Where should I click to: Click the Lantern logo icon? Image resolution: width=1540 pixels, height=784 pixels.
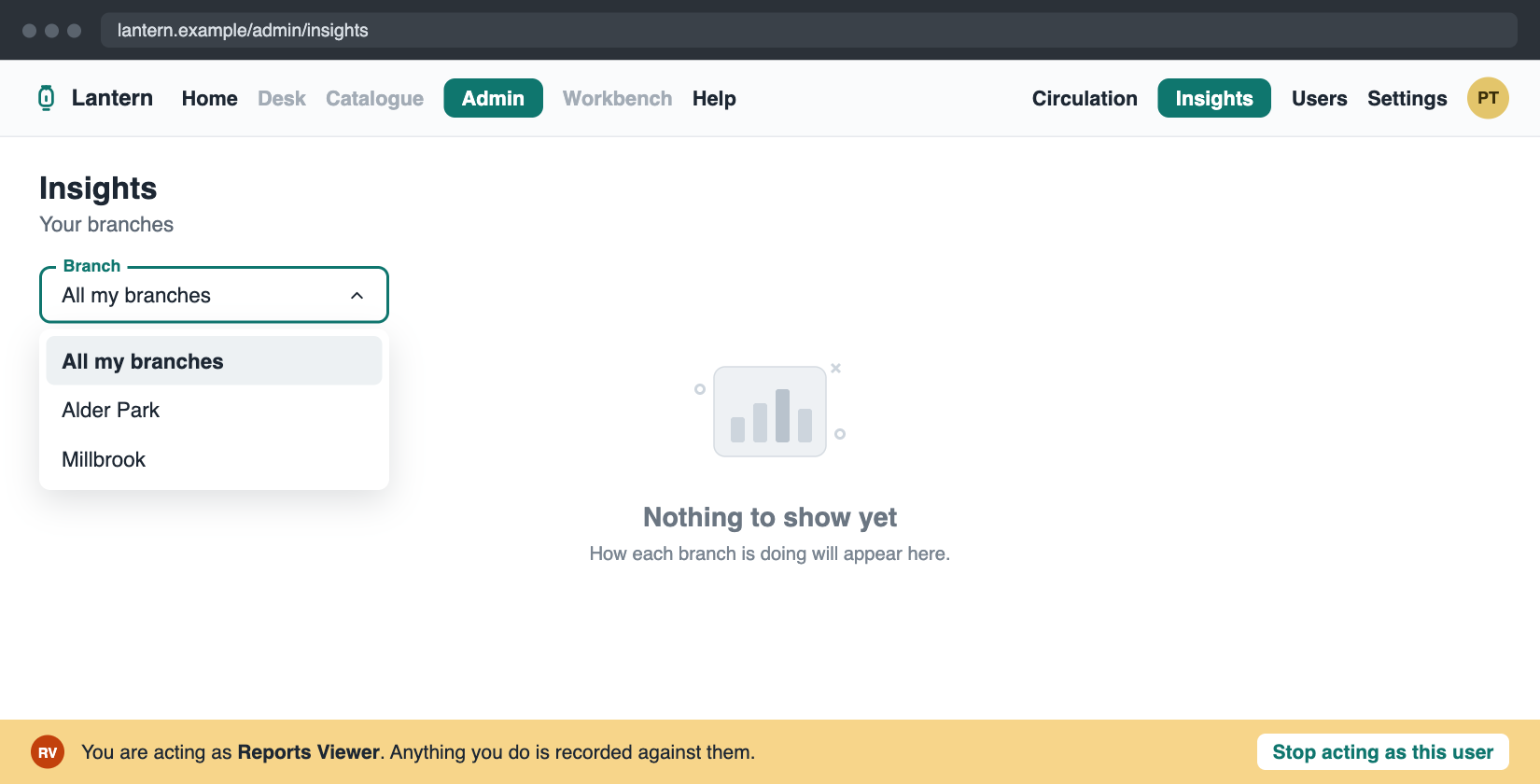tap(46, 98)
